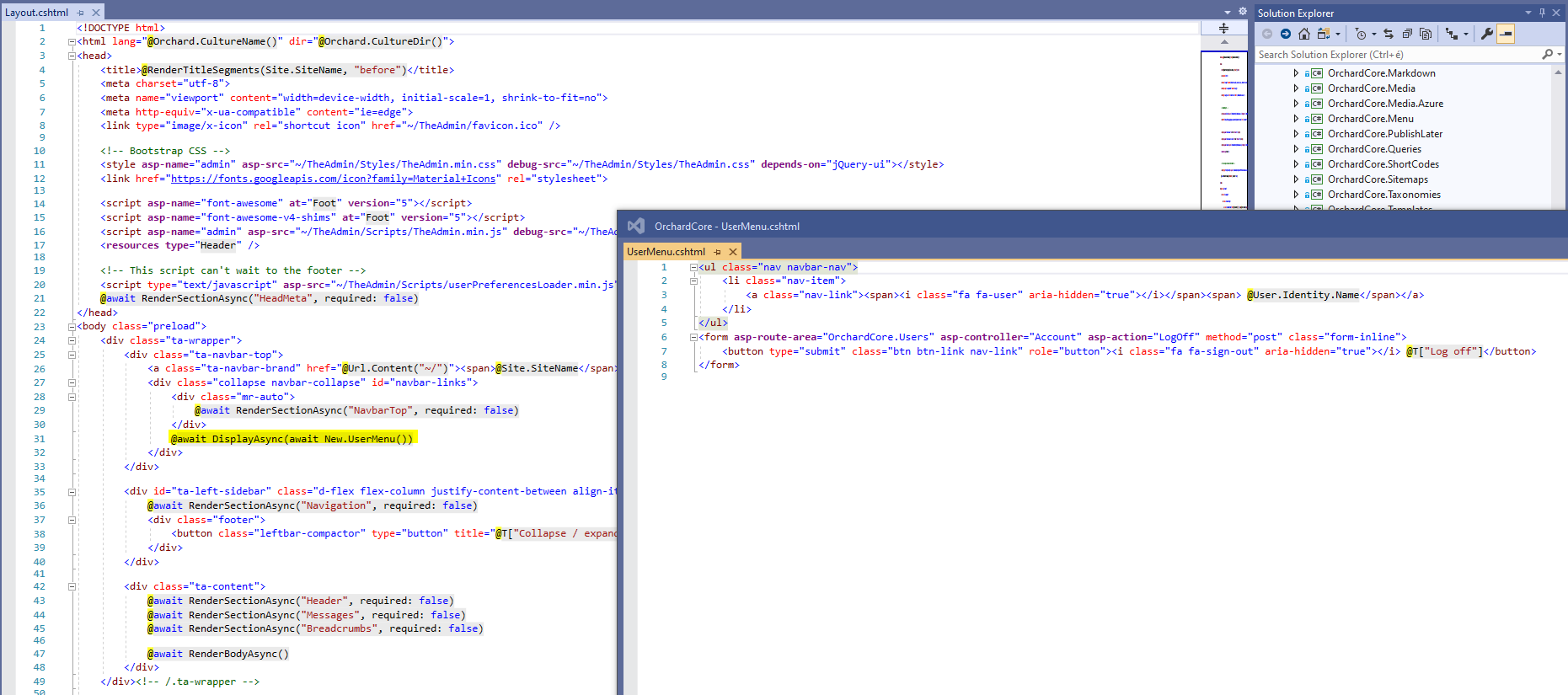Collapse the ta-content div region
The width and height of the screenshot is (1568, 695).
pos(72,586)
